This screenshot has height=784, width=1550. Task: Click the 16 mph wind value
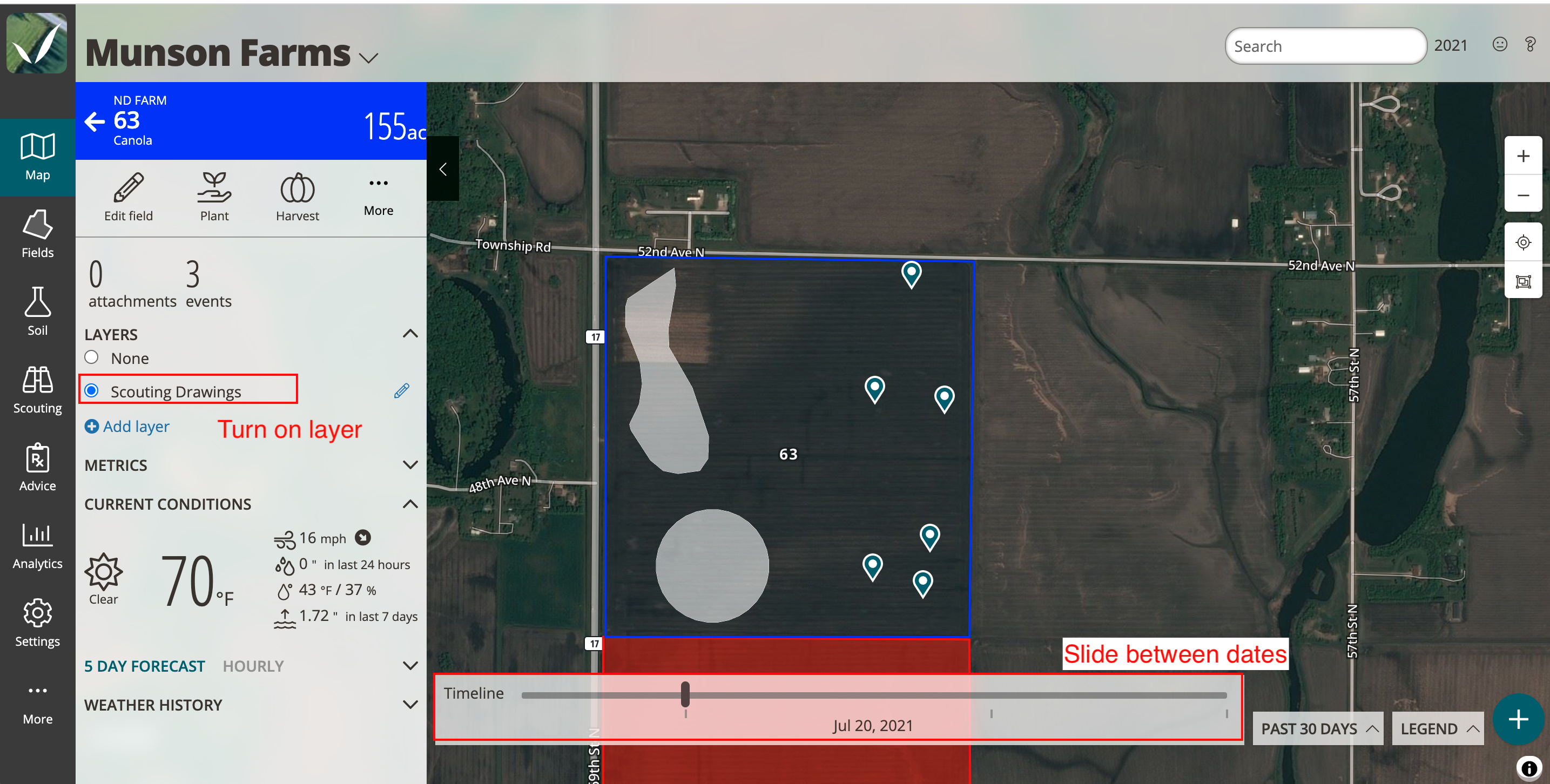coord(322,538)
